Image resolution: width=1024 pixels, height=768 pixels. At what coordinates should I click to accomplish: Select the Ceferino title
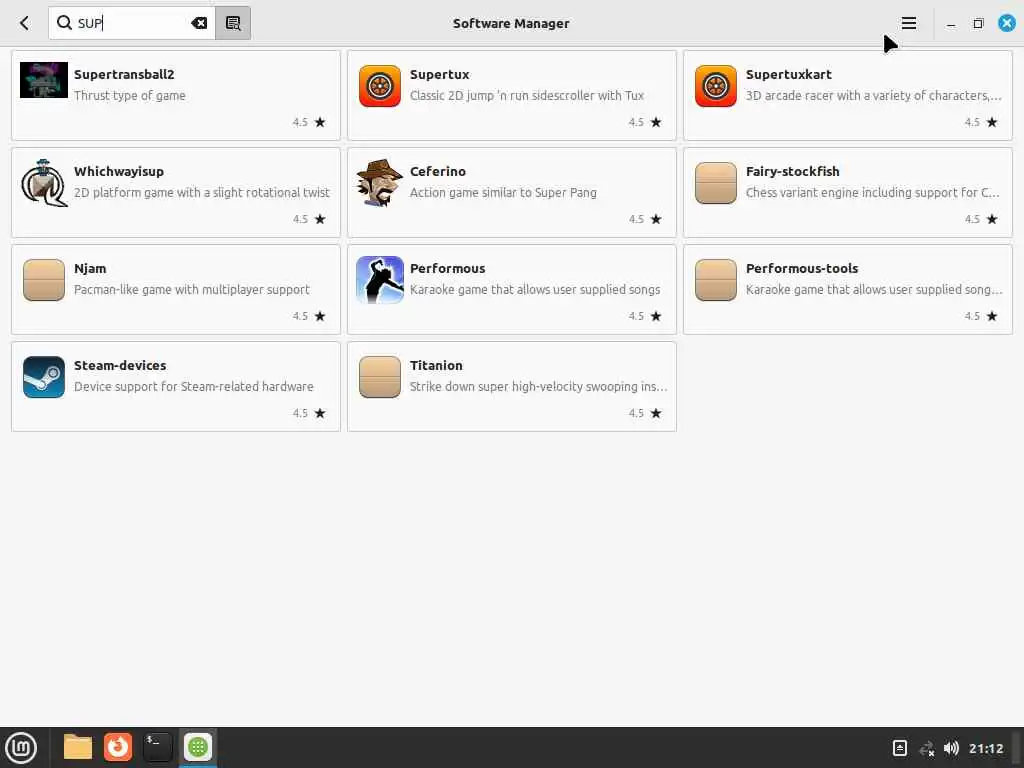[x=438, y=172]
